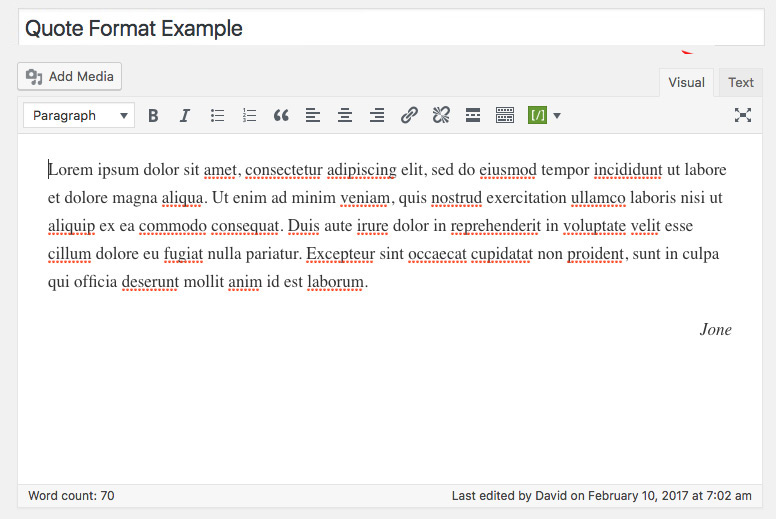This screenshot has height=519, width=776.
Task: Click the Add Media button
Action: pos(70,76)
